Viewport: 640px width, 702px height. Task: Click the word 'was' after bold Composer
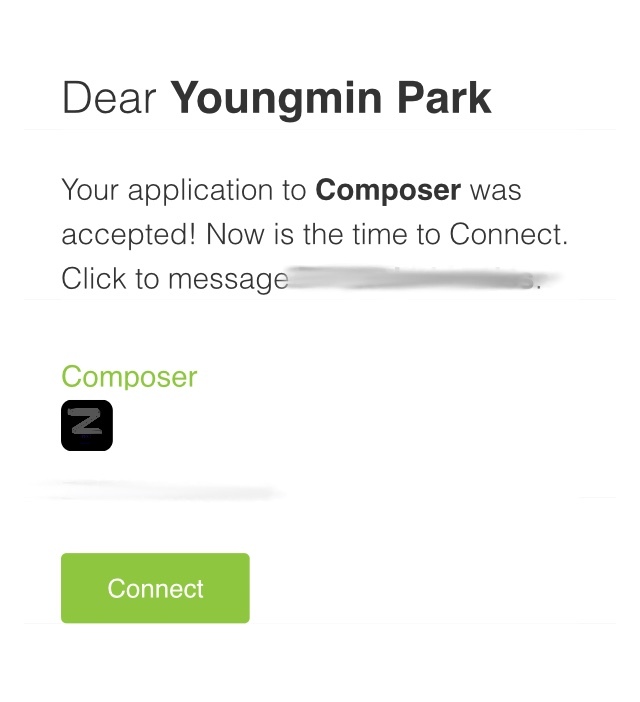click(x=495, y=192)
